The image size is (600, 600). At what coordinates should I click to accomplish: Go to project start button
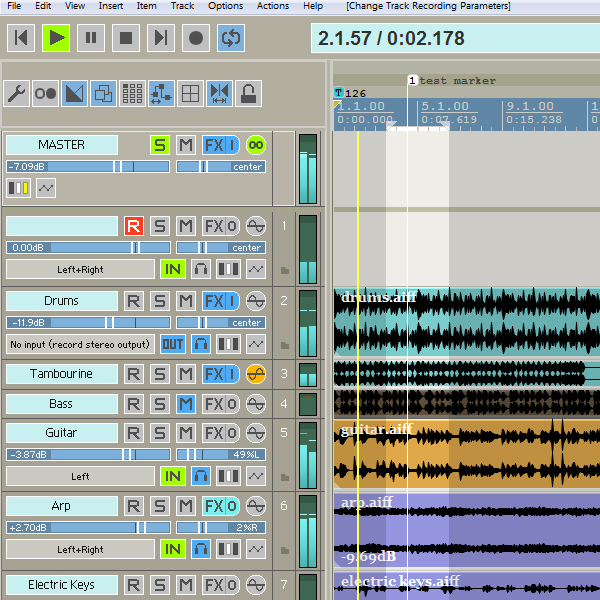tap(21, 39)
